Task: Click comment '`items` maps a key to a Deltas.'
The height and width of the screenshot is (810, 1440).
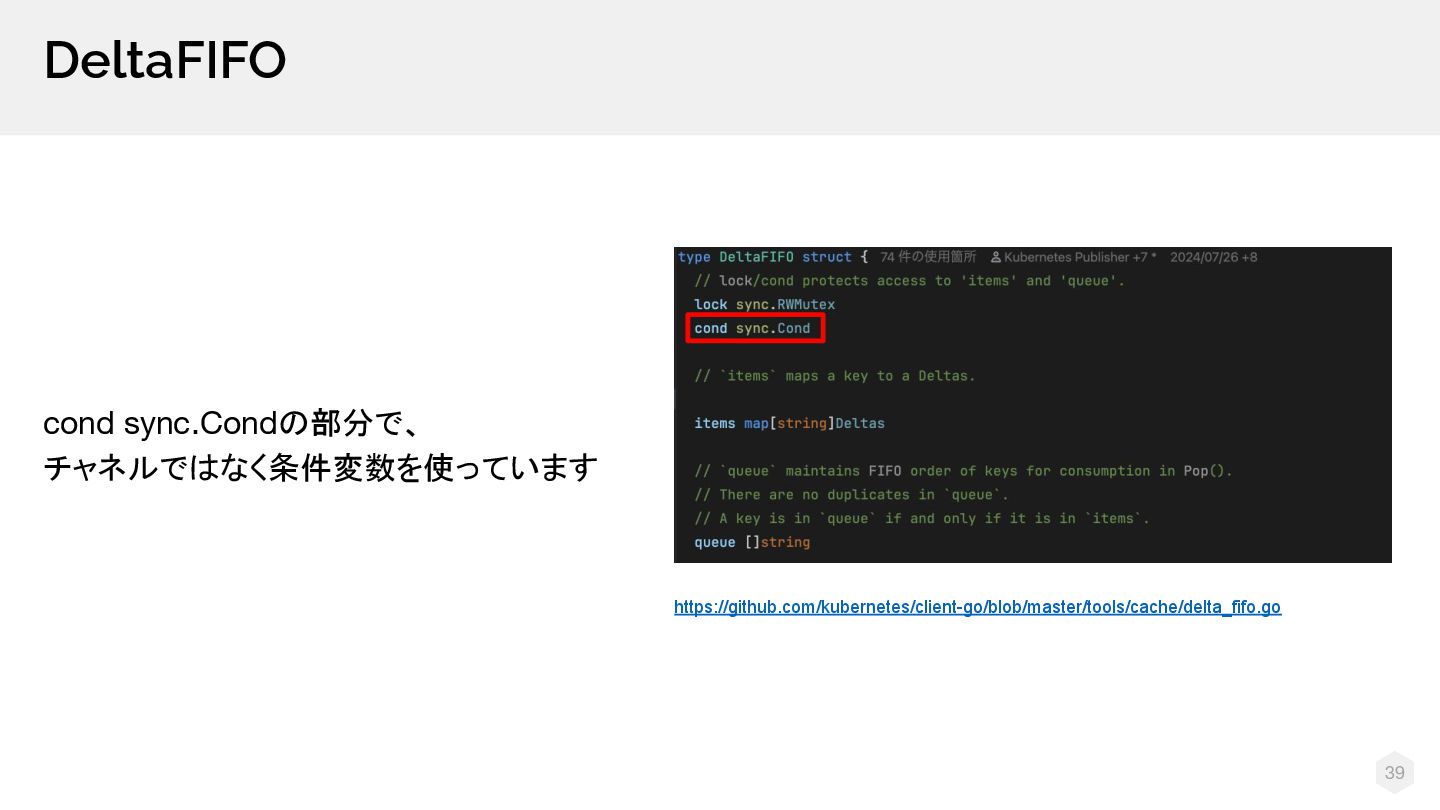Action: click(x=835, y=376)
